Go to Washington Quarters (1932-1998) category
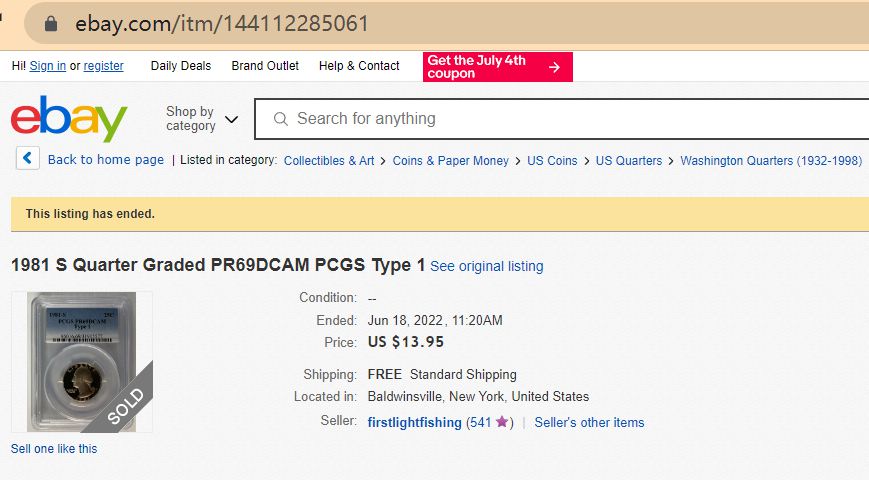869x480 pixels. [771, 160]
